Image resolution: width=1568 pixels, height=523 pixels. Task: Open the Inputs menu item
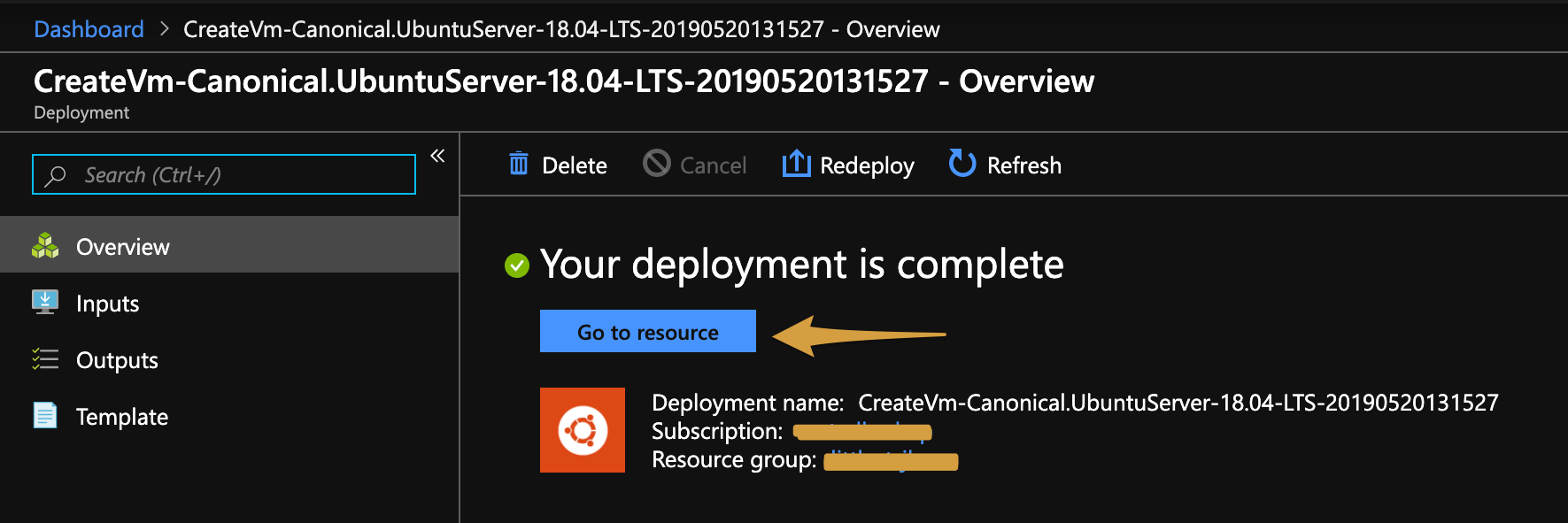(108, 304)
